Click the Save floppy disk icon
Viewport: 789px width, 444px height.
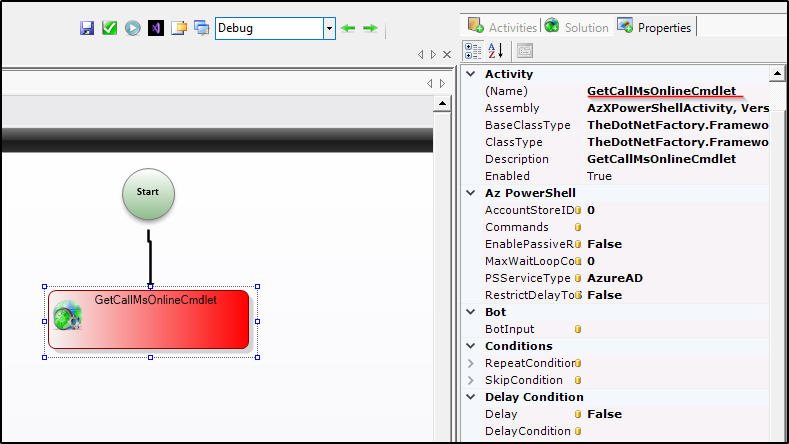point(87,28)
